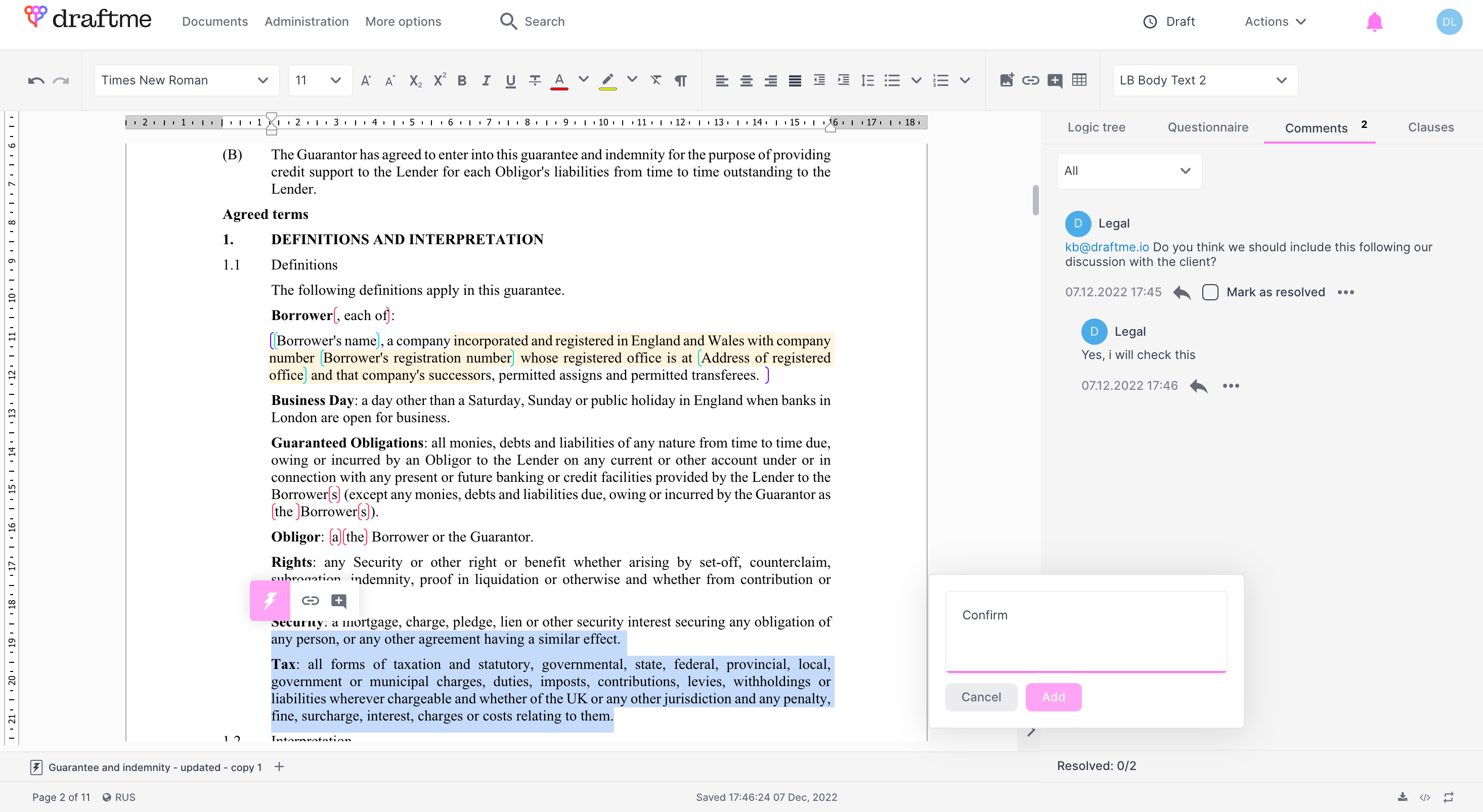Justify text alignment icon
1483x812 pixels.
pyautogui.click(x=795, y=80)
